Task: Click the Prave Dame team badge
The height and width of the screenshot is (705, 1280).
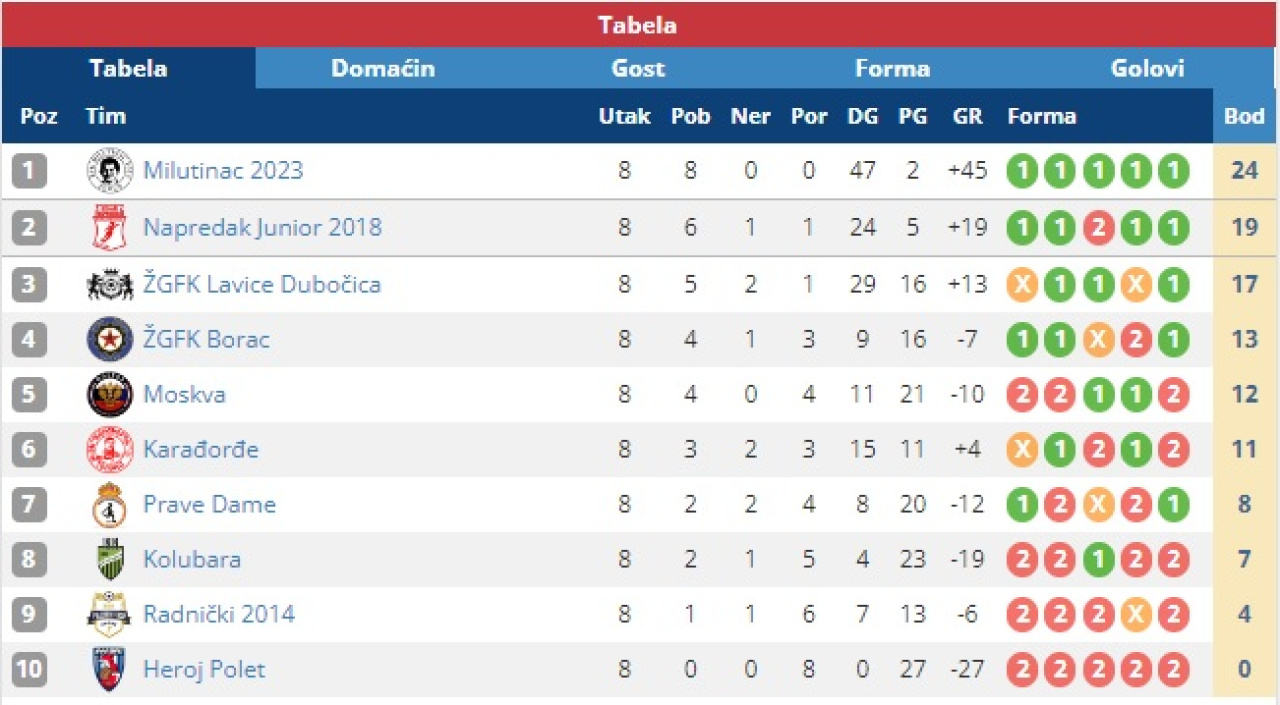Action: point(109,504)
